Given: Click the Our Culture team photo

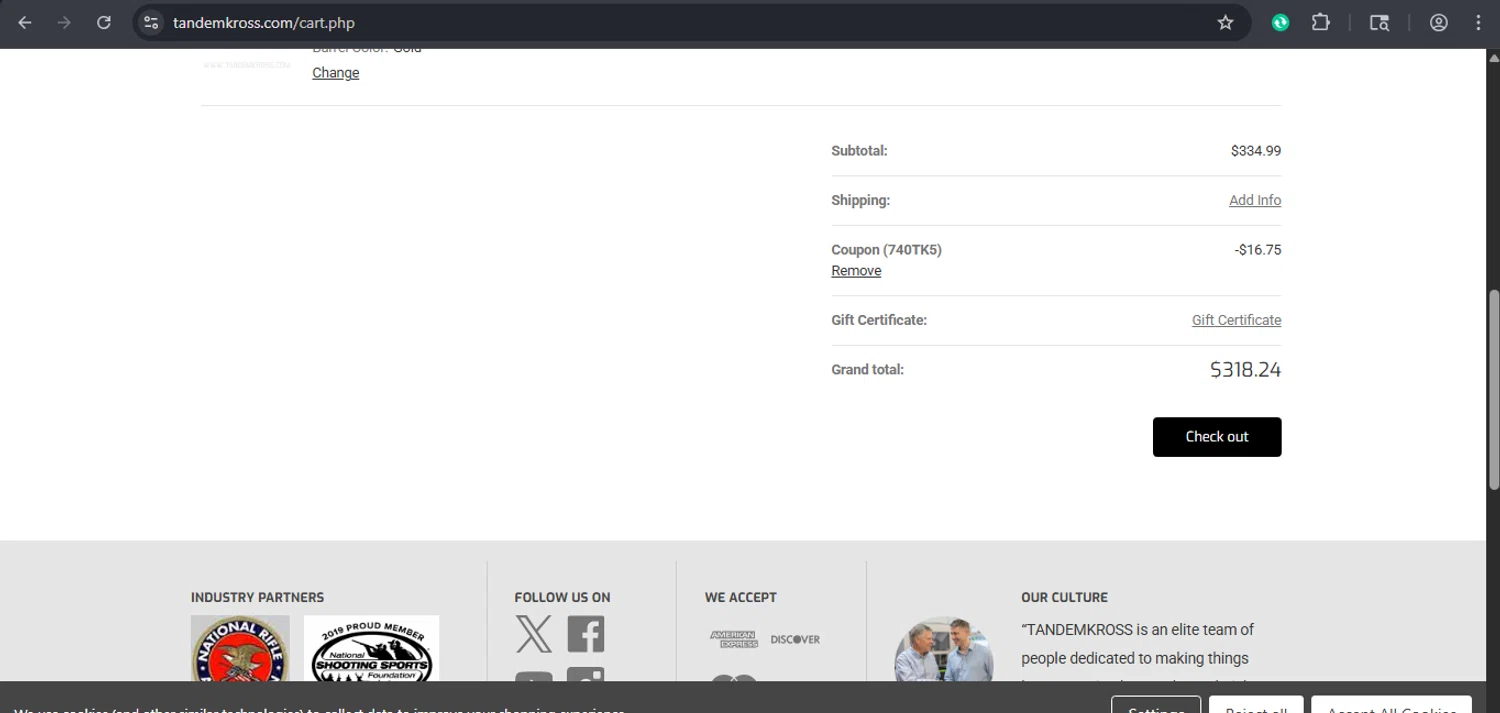Looking at the screenshot, I should (x=943, y=649).
